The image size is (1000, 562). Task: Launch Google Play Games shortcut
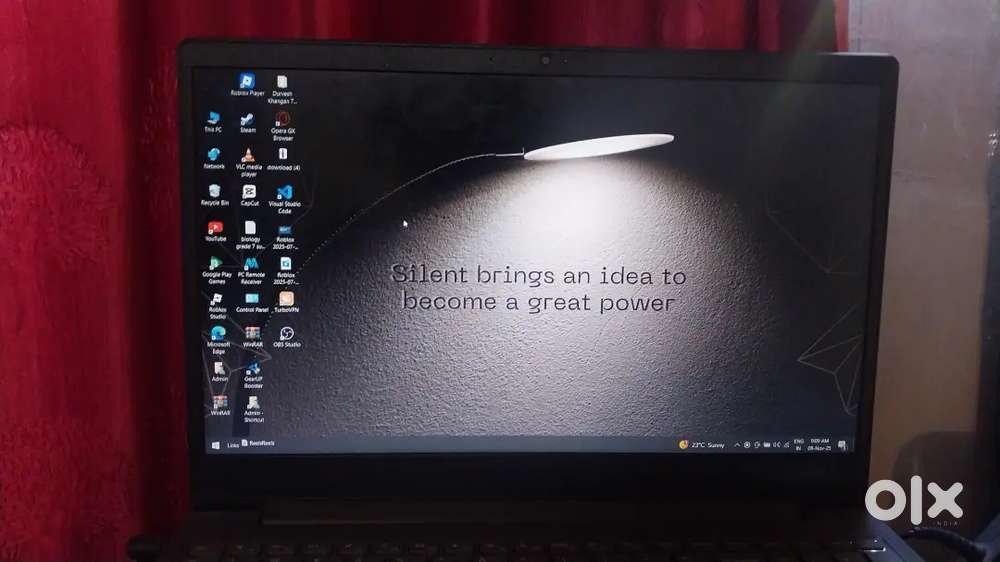click(x=216, y=270)
